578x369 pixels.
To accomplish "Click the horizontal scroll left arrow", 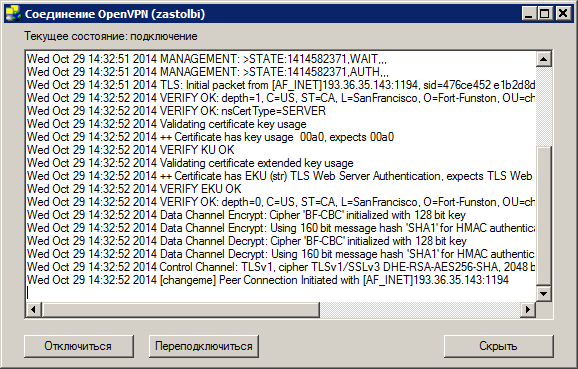I will [34, 310].
